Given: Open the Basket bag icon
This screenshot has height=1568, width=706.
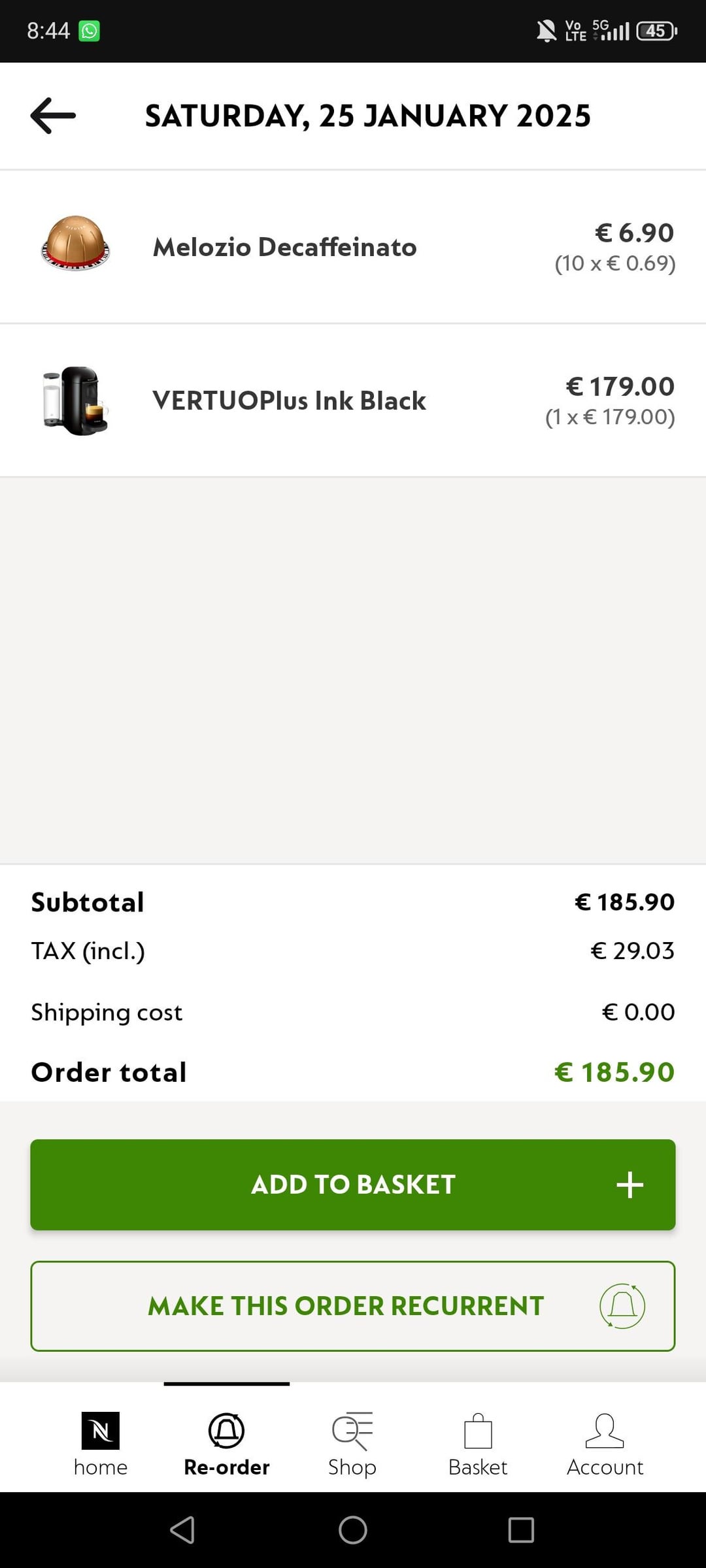Looking at the screenshot, I should 478,1431.
